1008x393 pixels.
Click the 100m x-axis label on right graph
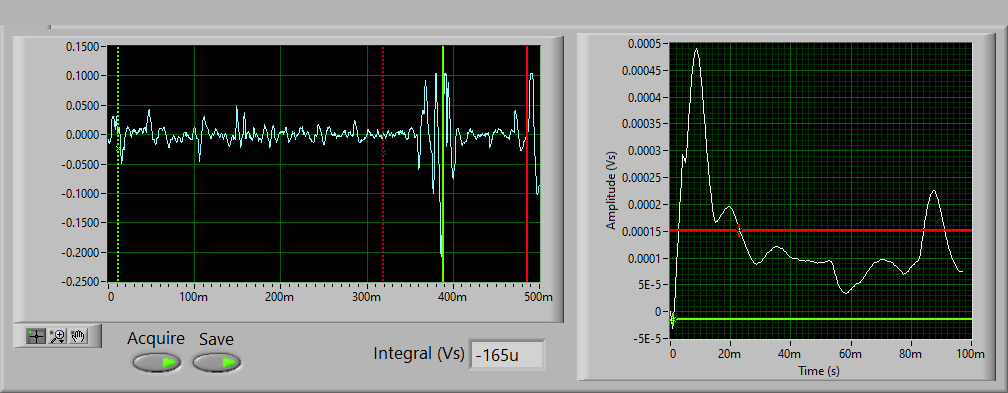pos(971,354)
